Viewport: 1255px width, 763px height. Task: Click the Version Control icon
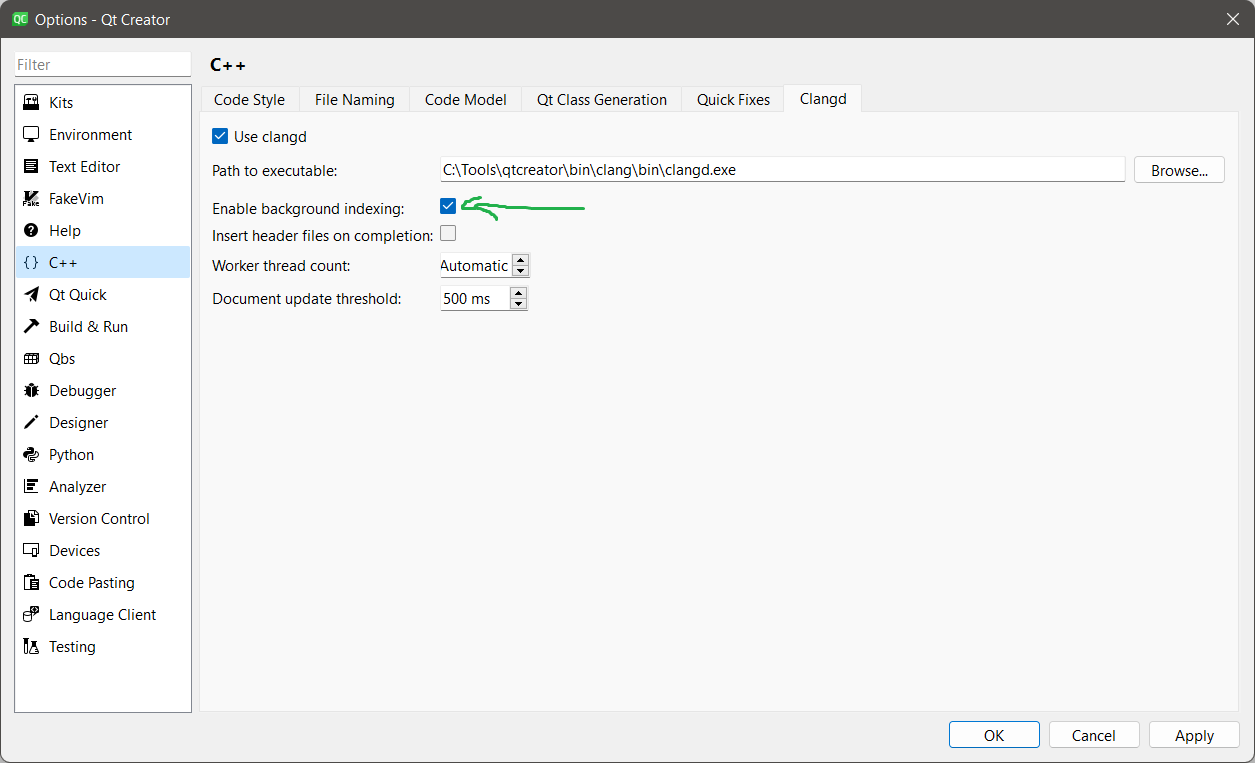(x=31, y=519)
